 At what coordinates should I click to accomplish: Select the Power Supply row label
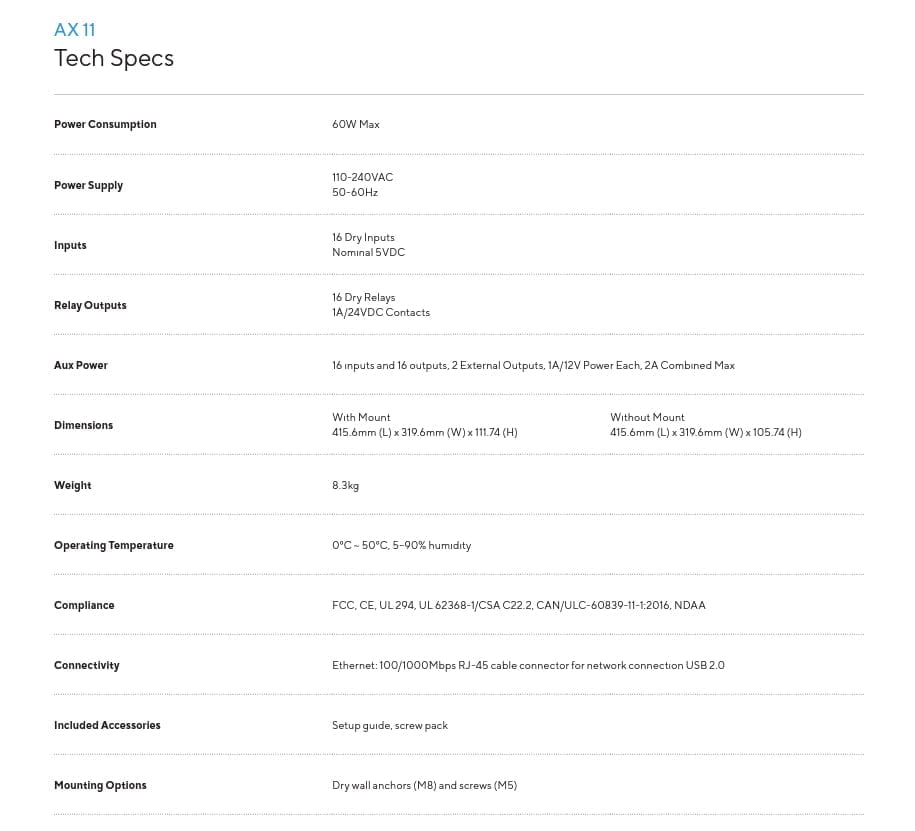coord(88,186)
